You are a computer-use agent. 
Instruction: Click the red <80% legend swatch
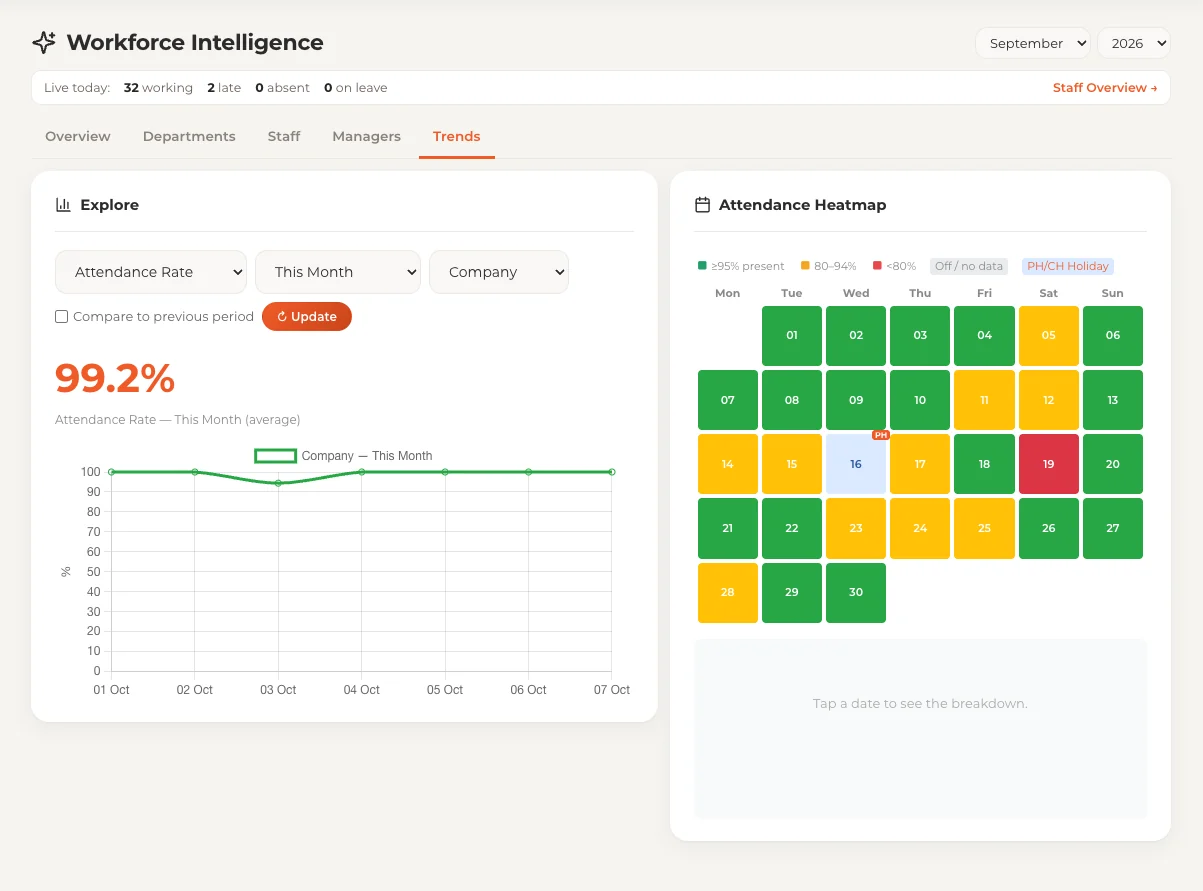877,266
